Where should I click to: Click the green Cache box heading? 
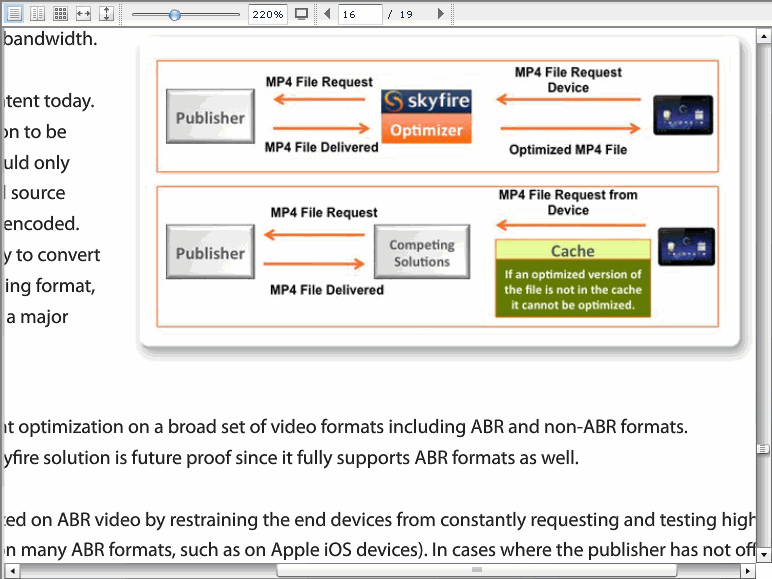click(x=573, y=250)
